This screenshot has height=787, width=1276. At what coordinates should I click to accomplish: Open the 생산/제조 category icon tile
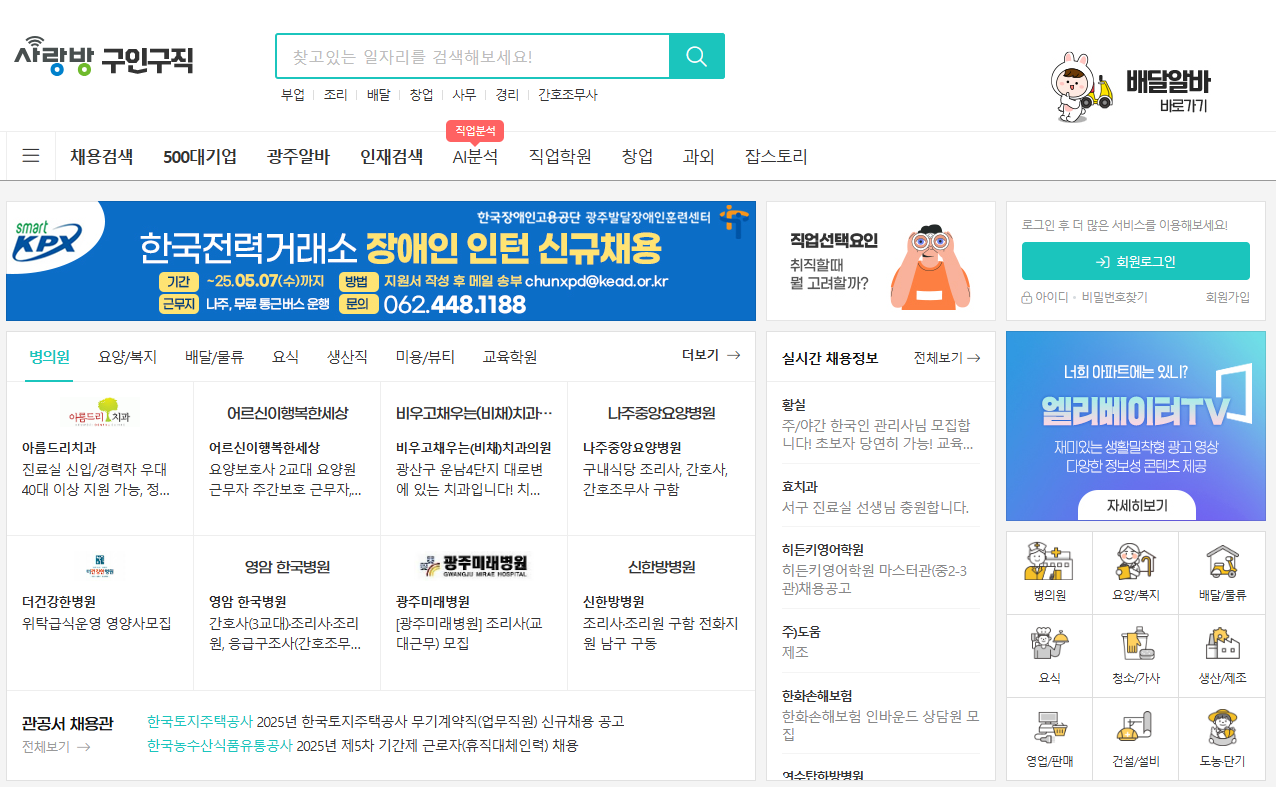[1222, 656]
